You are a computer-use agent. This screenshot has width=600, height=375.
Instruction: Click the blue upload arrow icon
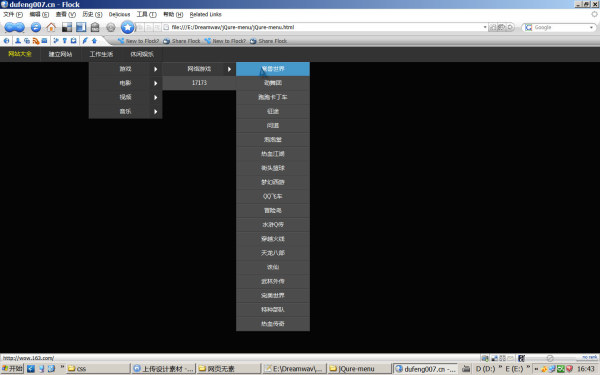coord(94,41)
